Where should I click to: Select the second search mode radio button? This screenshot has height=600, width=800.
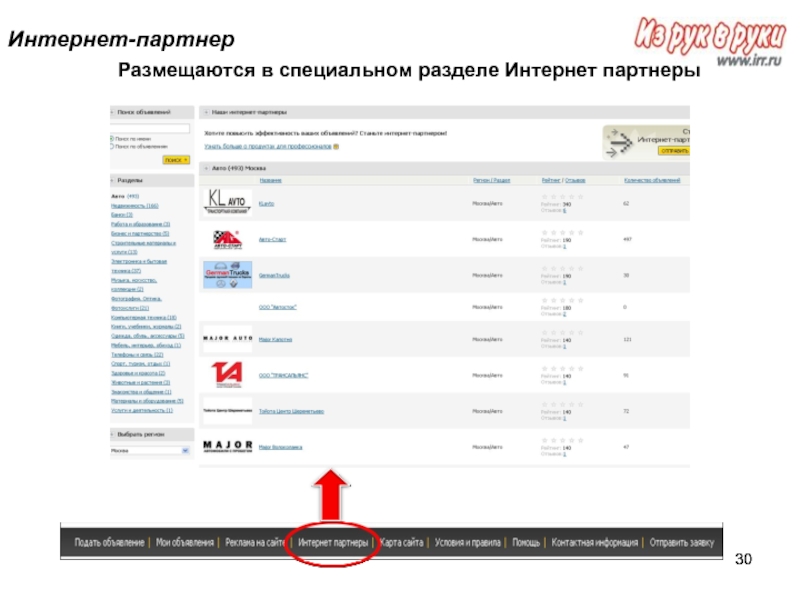click(x=112, y=146)
